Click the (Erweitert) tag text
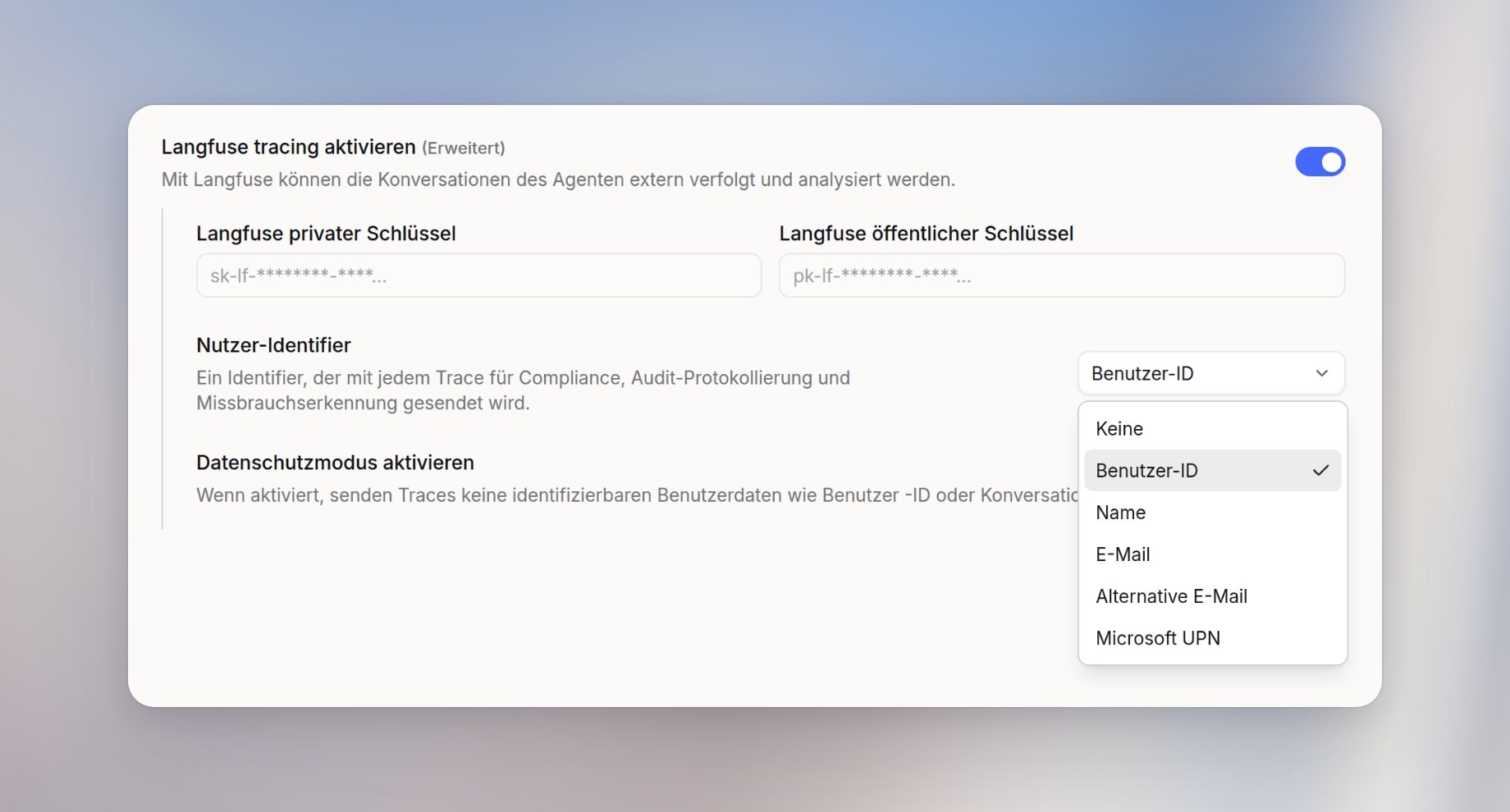The height and width of the screenshot is (812, 1510). 464,148
